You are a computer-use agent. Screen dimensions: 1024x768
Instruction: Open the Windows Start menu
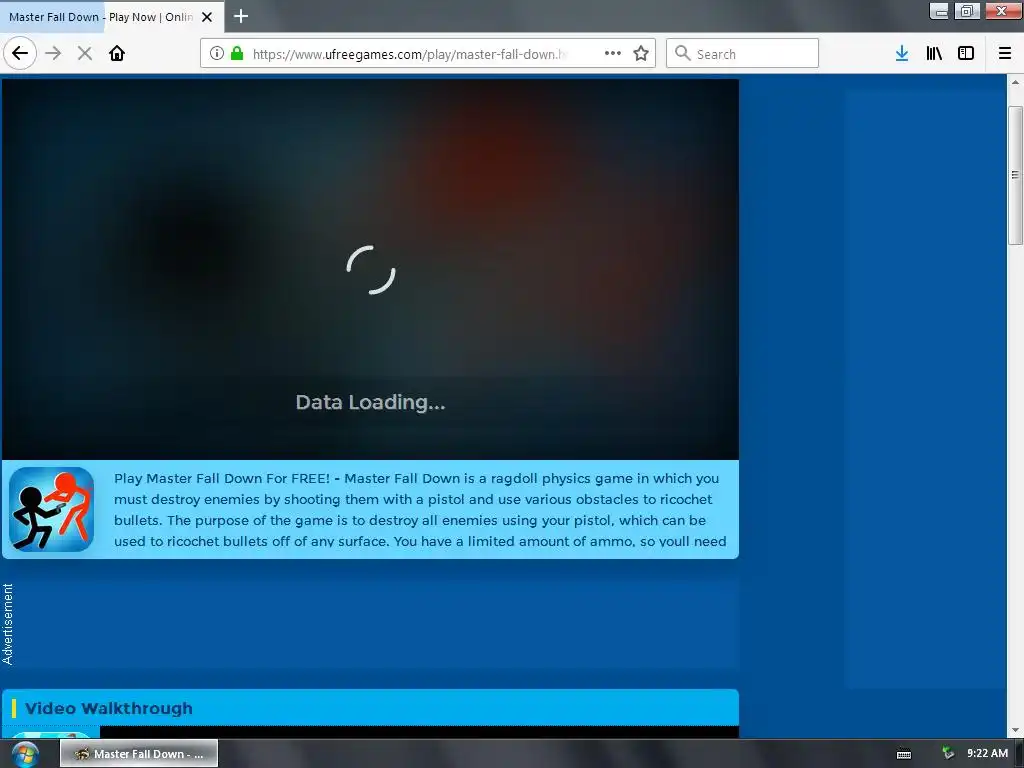pyautogui.click(x=25, y=754)
